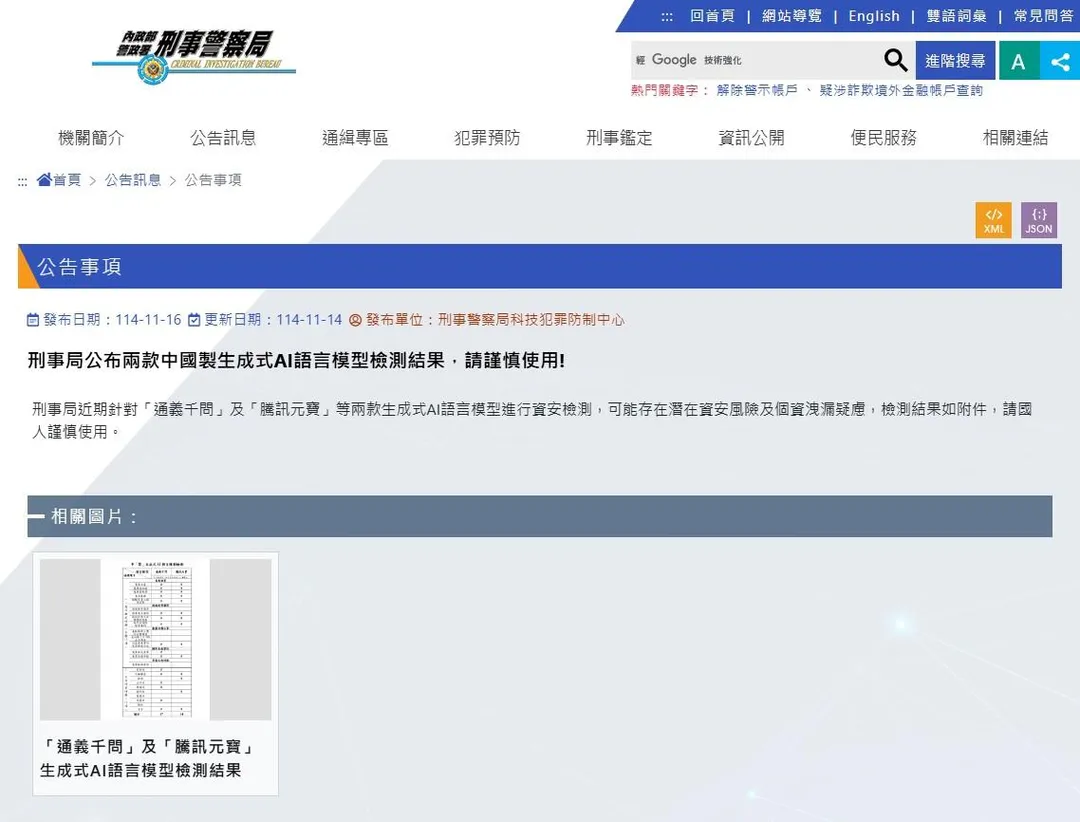
Task: Click the magnifier search icon
Action: (x=895, y=61)
